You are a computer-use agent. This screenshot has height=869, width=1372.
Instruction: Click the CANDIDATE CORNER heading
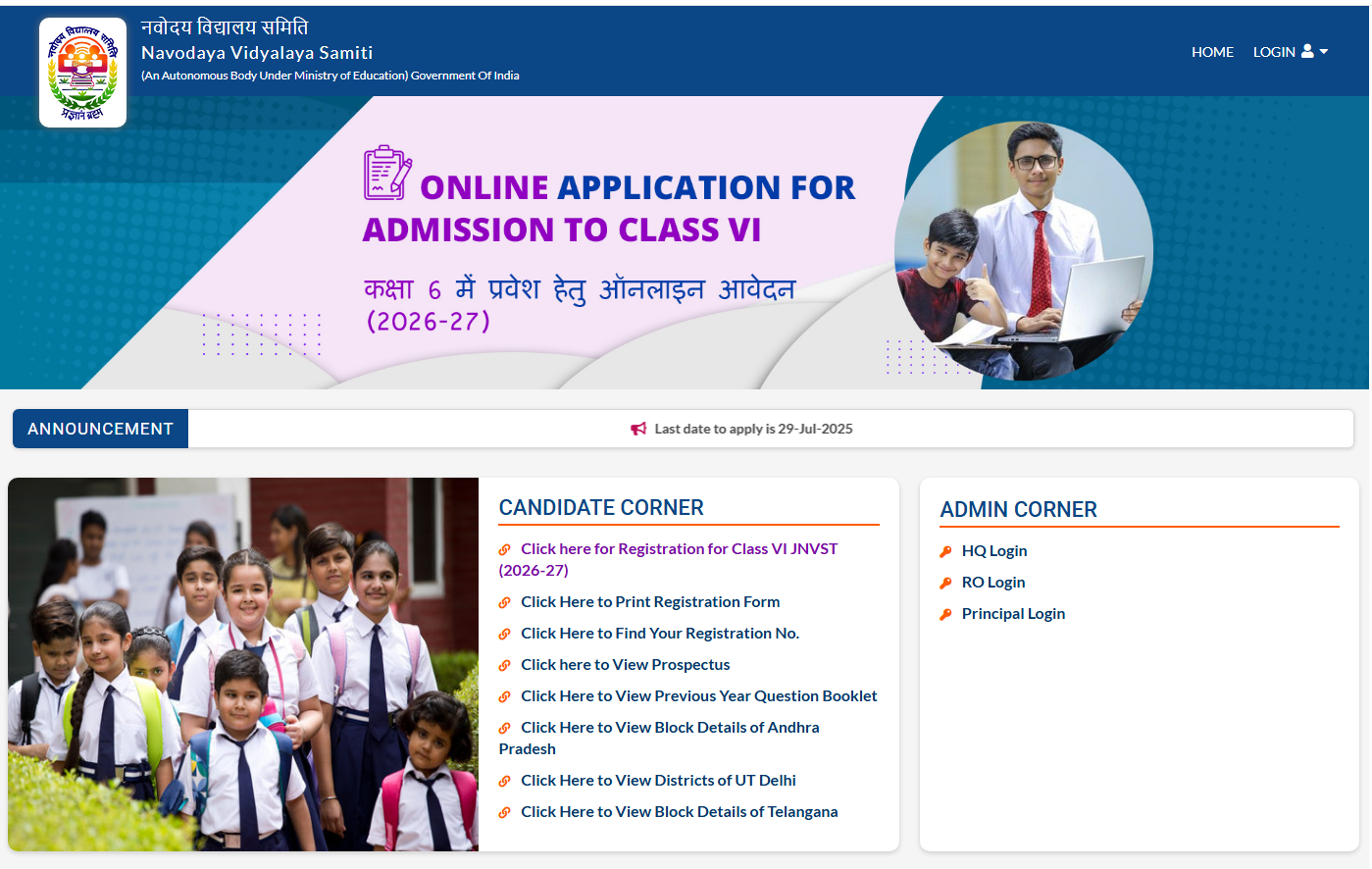pos(601,507)
